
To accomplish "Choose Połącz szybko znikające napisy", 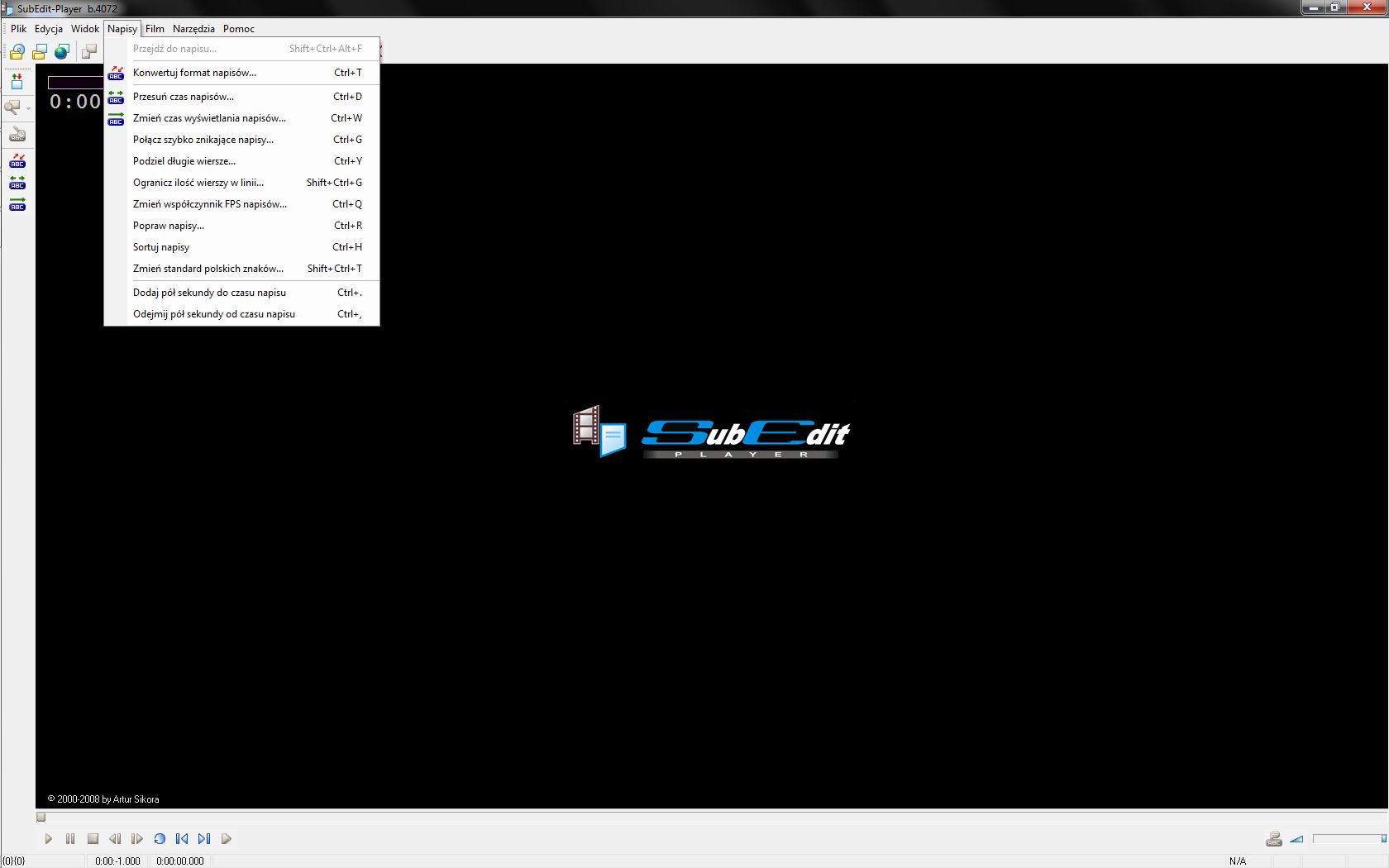I will (241, 140).
